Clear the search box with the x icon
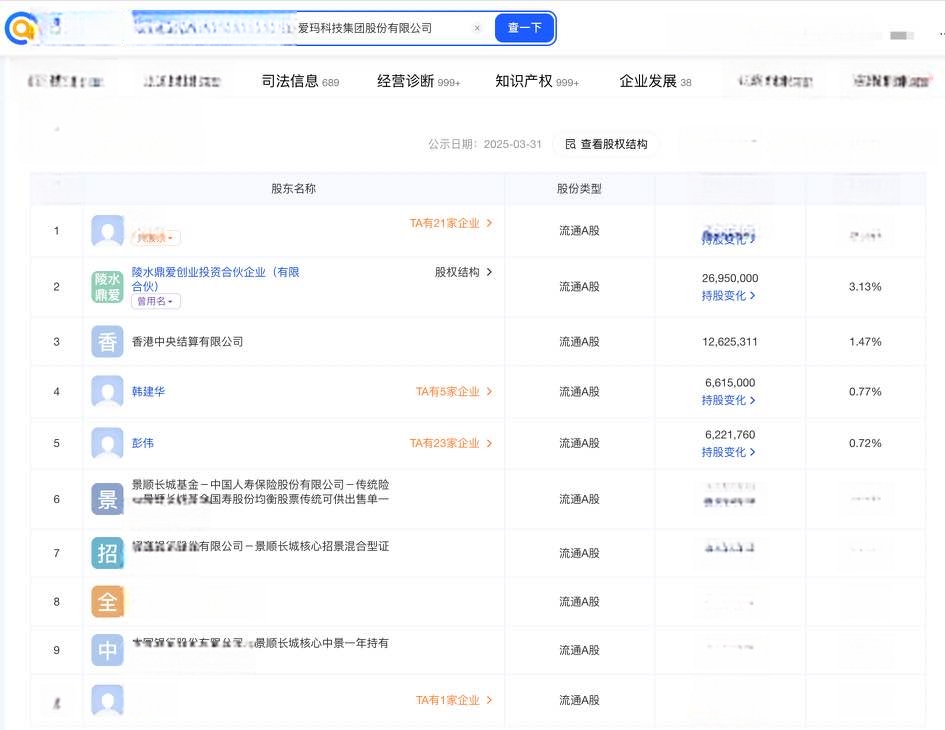Screen dimensions: 945x730 [477, 28]
